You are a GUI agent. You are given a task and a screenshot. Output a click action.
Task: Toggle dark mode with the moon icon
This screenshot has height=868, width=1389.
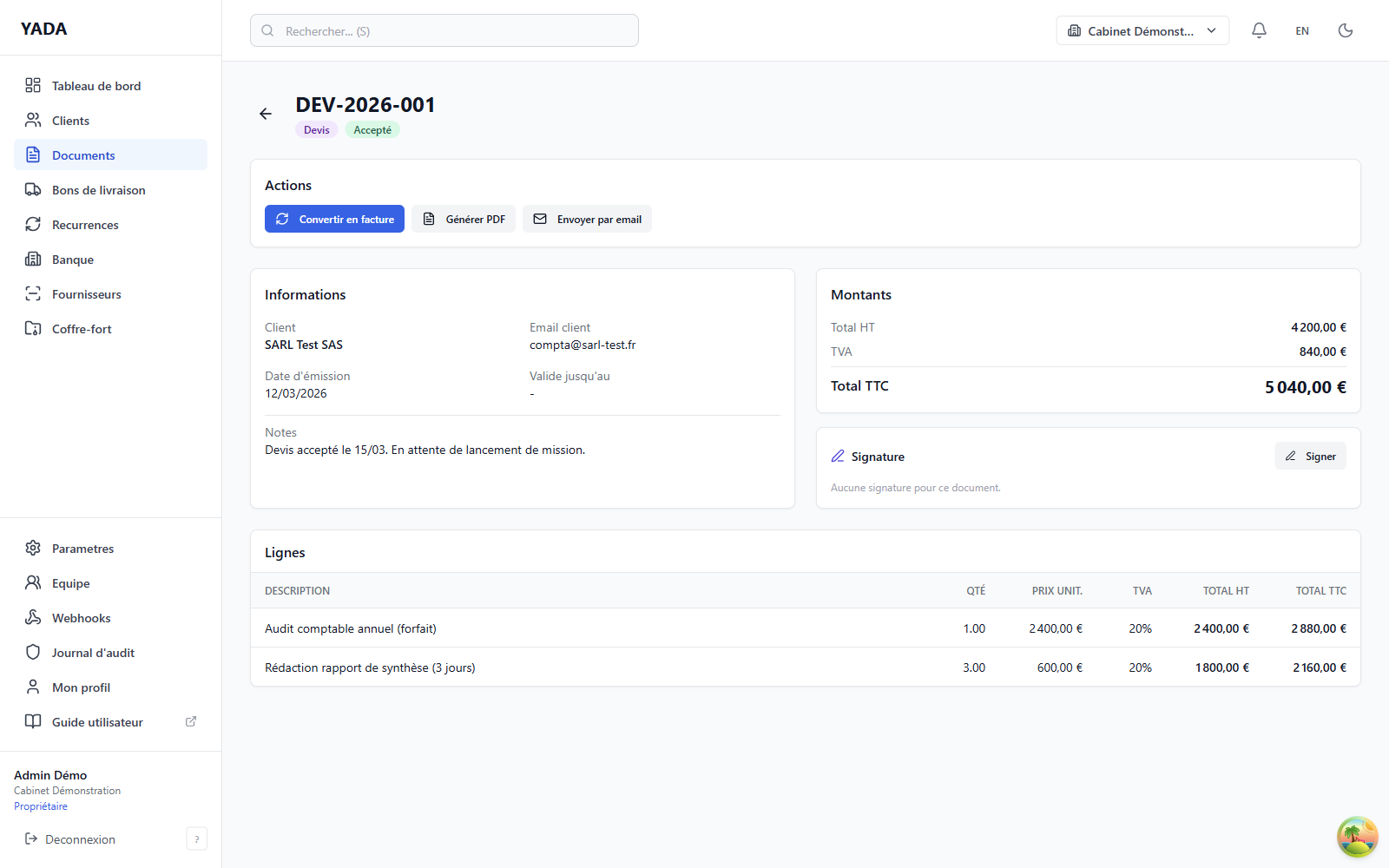tap(1346, 30)
